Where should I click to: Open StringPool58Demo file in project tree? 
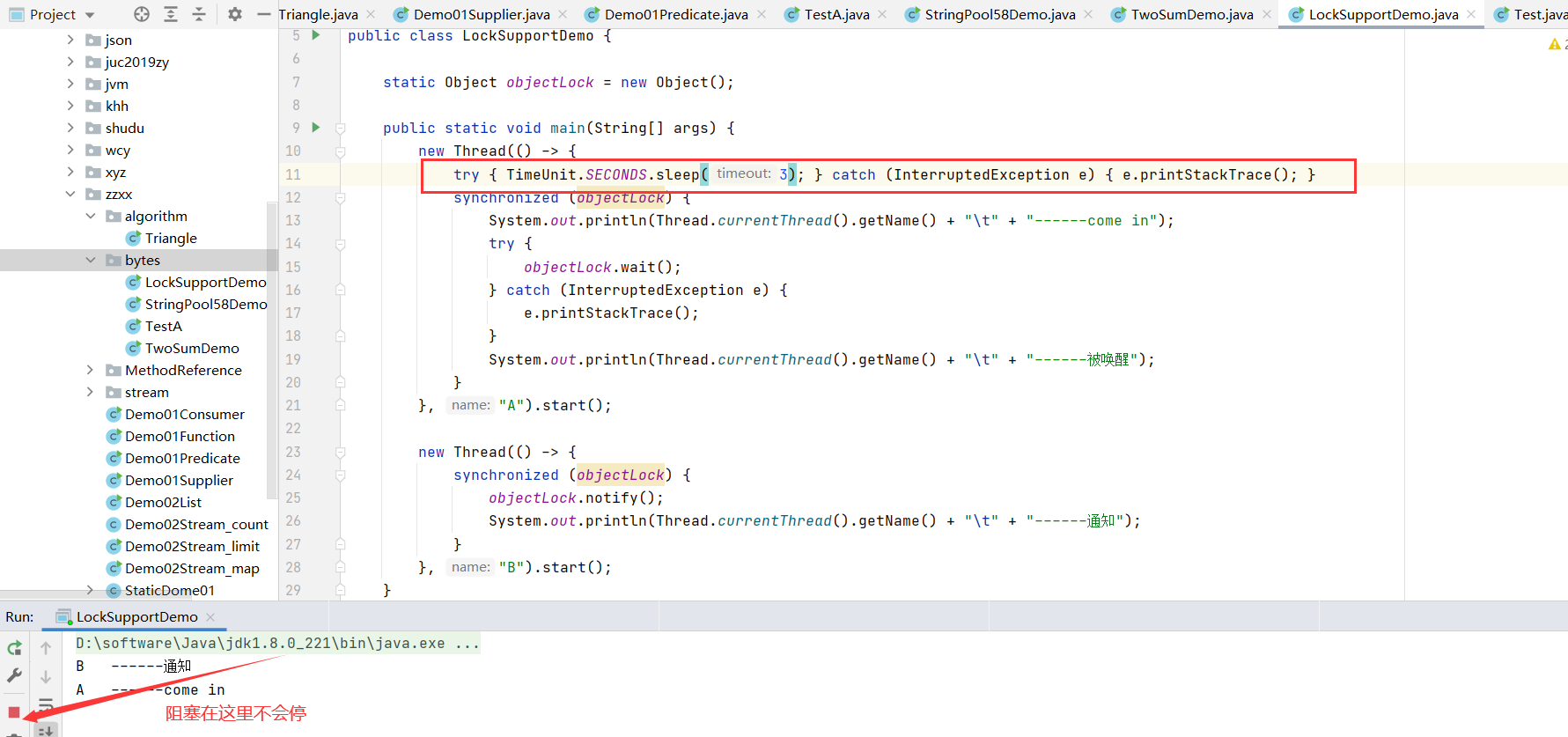pos(205,304)
